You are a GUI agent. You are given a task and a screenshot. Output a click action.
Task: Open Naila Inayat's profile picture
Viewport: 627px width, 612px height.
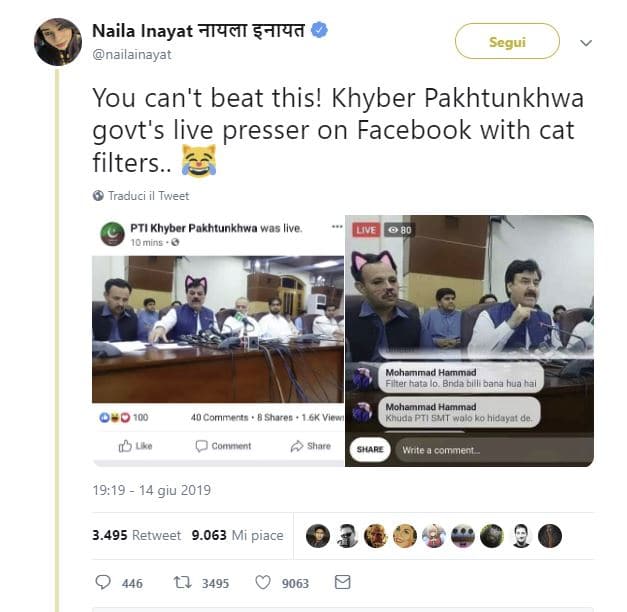pyautogui.click(x=57, y=41)
